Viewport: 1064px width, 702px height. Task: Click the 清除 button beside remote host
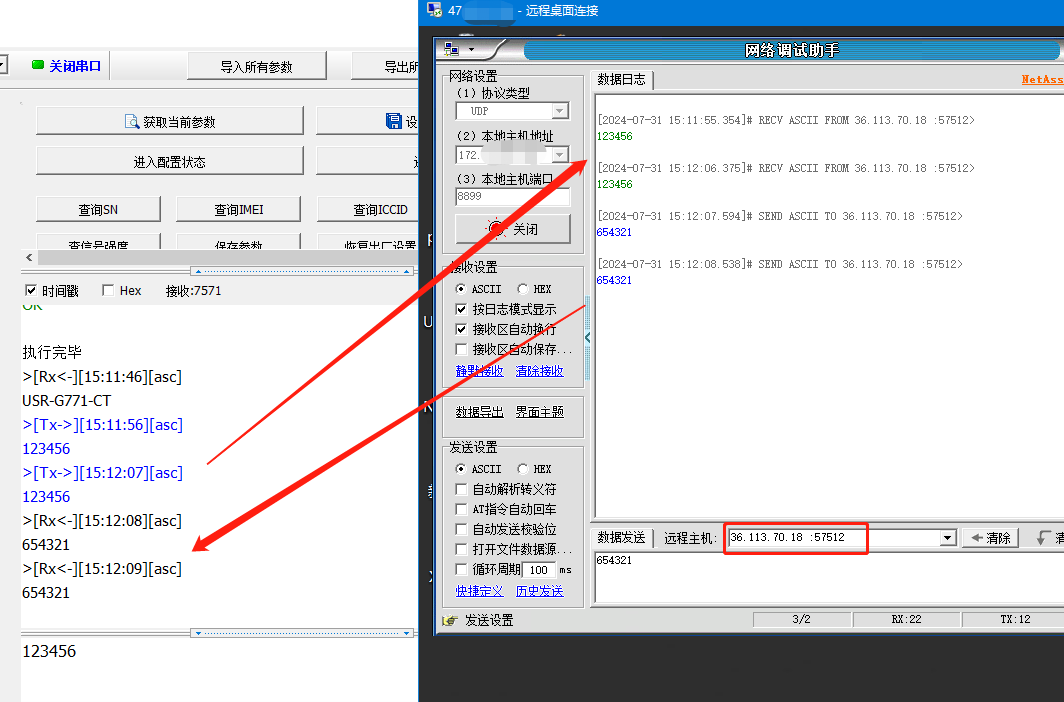tap(990, 538)
